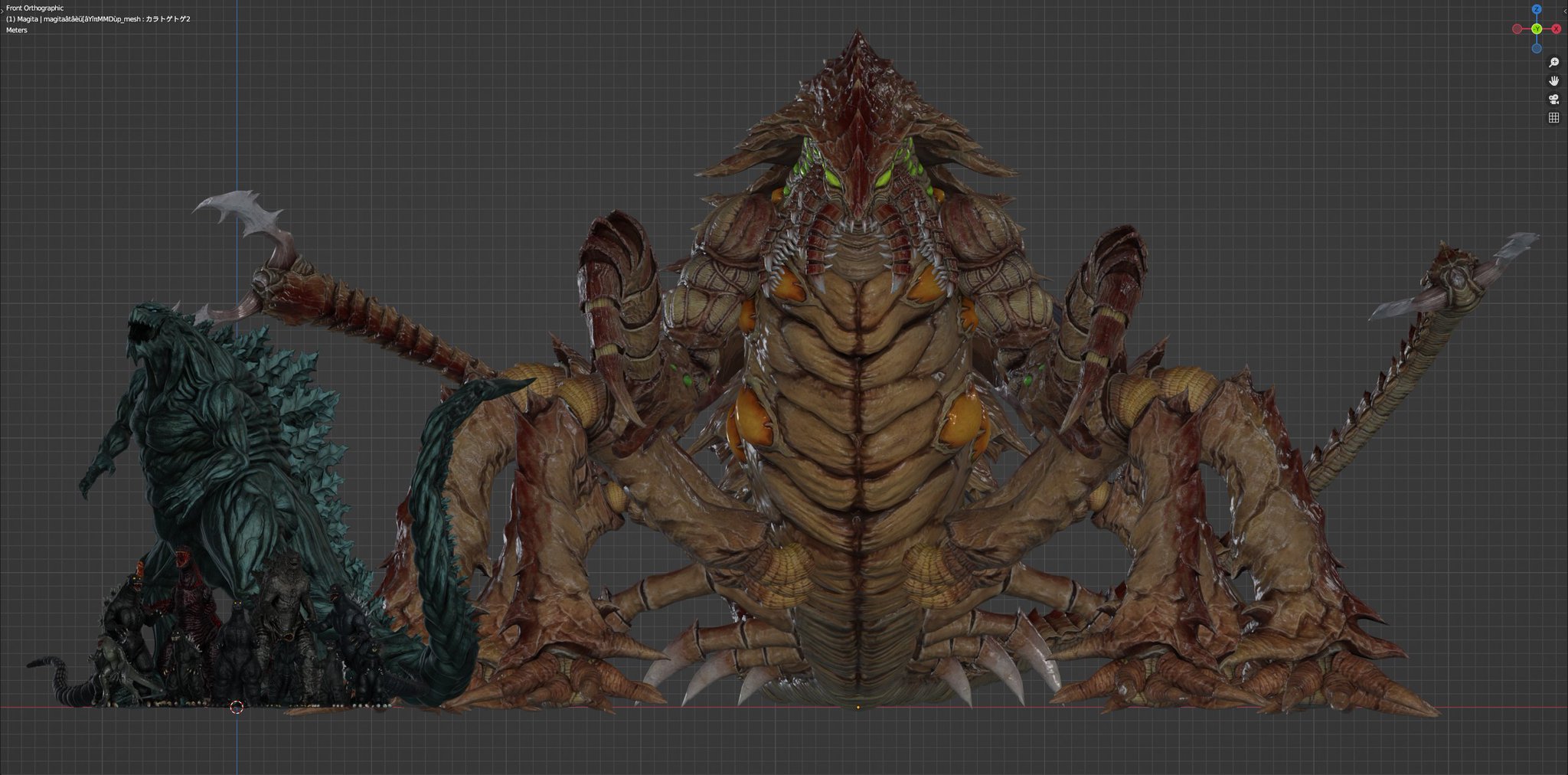Screen dimensions: 1568x775
Task: Click the faded negative X gizmo ball
Action: tap(1517, 28)
